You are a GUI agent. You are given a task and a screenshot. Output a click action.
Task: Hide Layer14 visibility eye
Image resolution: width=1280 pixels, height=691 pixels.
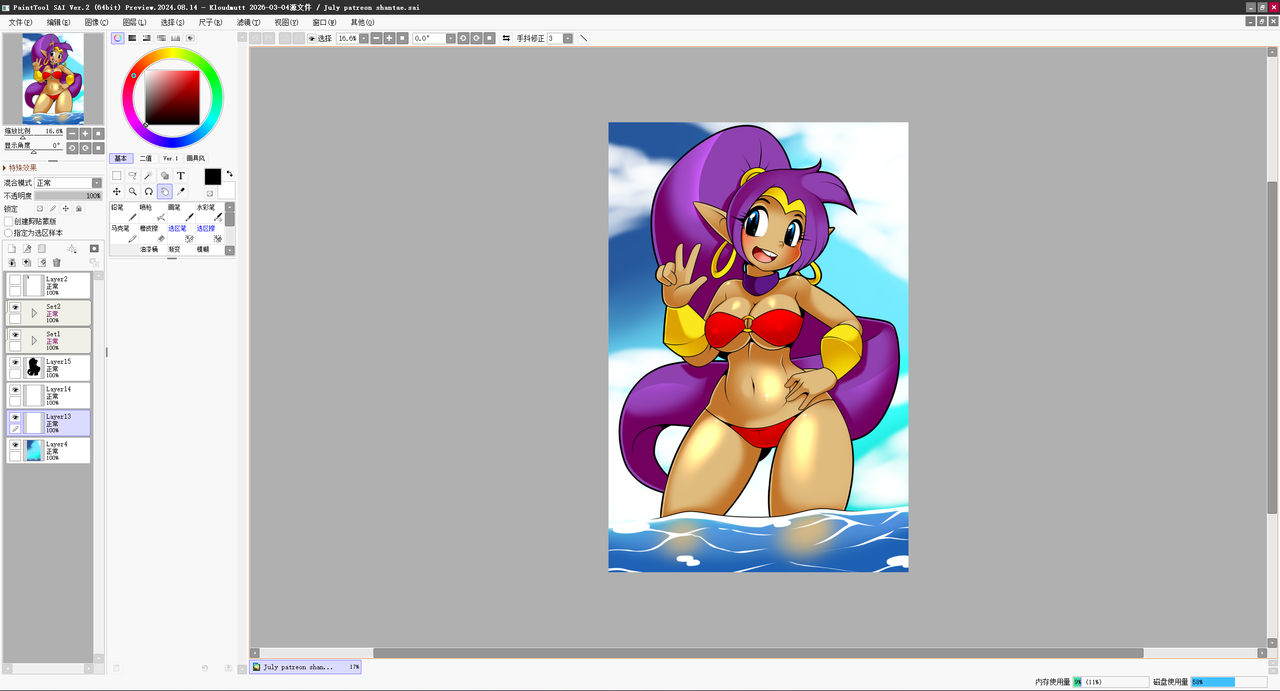15,390
